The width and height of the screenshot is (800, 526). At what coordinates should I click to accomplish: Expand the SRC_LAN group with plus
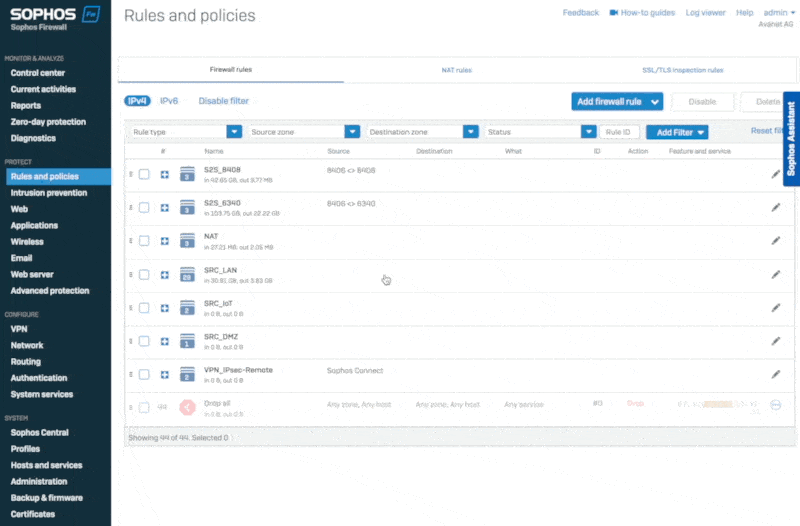click(164, 275)
